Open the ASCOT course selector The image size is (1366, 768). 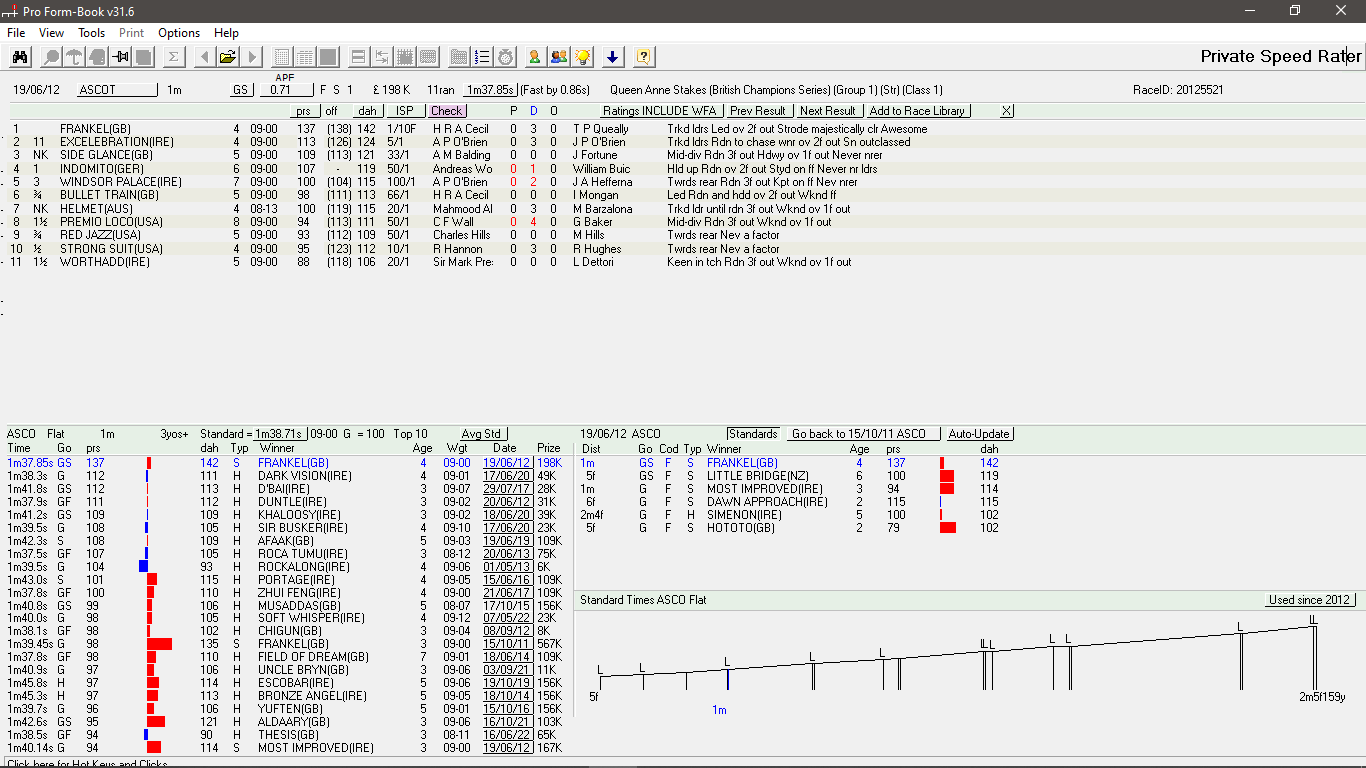pyautogui.click(x=117, y=90)
